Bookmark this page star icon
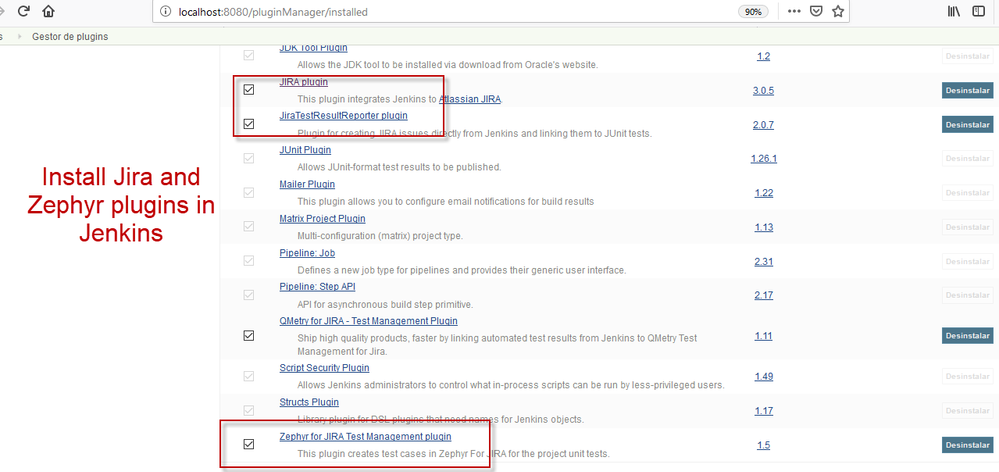 (838, 11)
